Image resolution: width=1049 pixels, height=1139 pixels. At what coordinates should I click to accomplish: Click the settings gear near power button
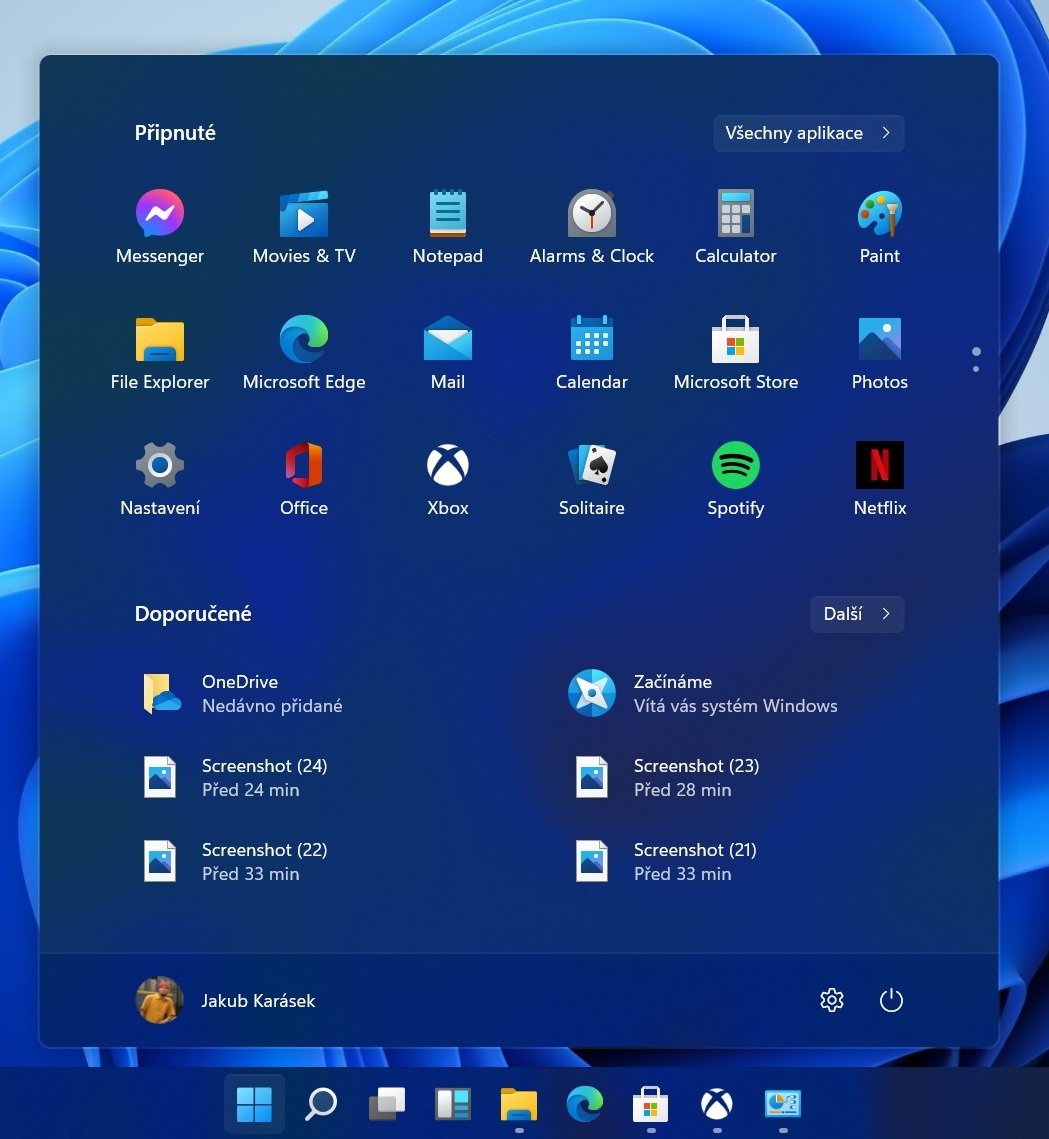click(832, 1000)
